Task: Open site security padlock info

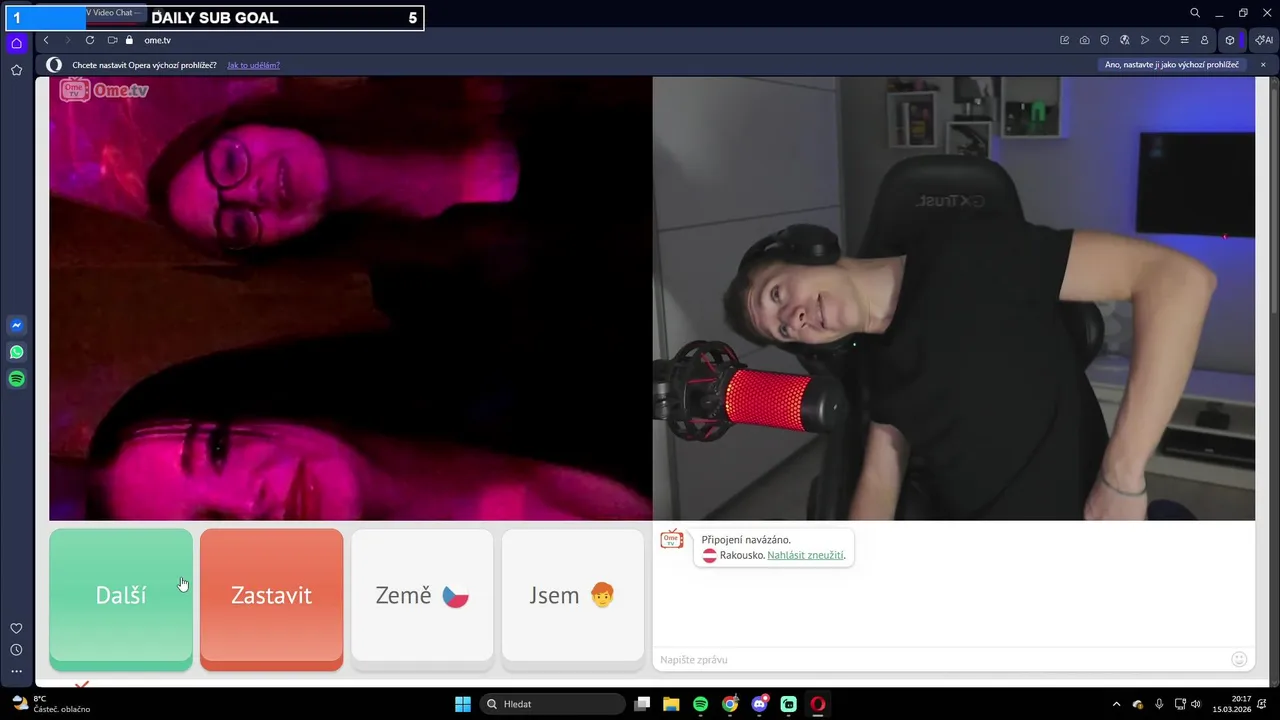Action: (129, 40)
